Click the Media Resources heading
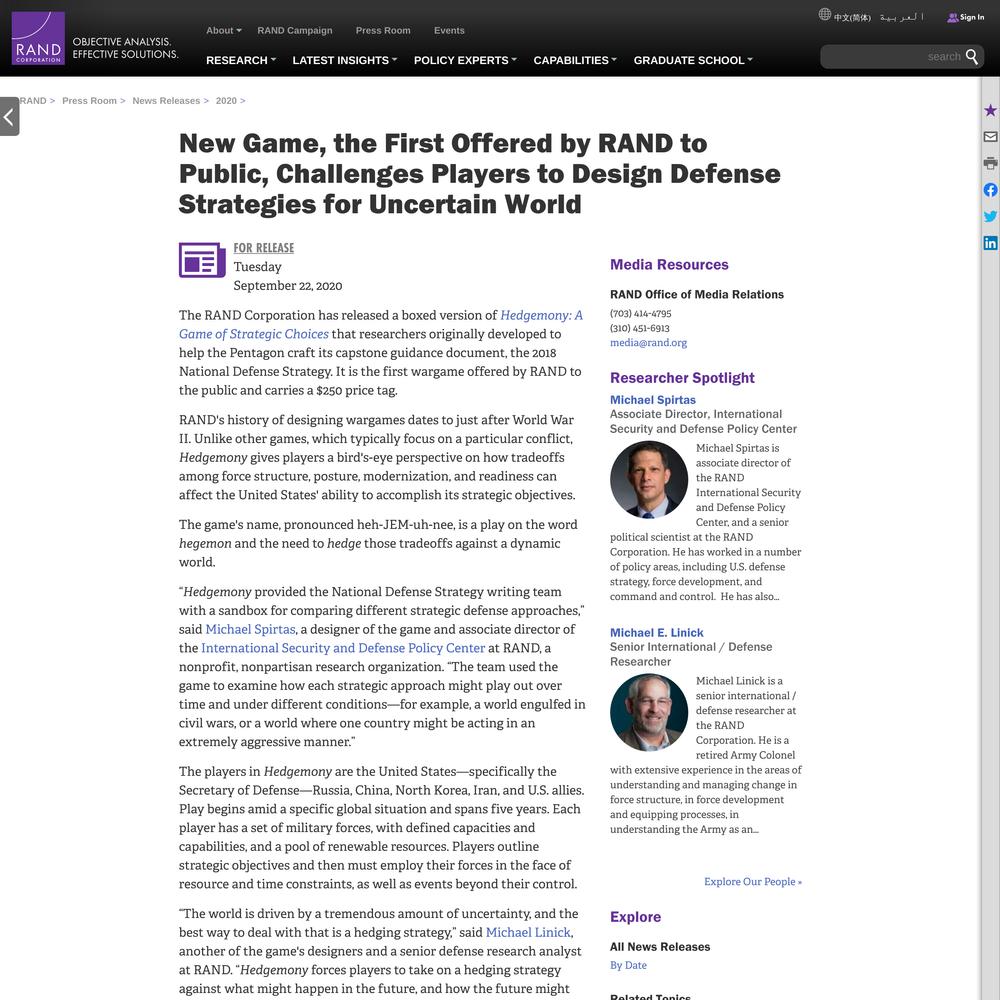 [x=669, y=265]
